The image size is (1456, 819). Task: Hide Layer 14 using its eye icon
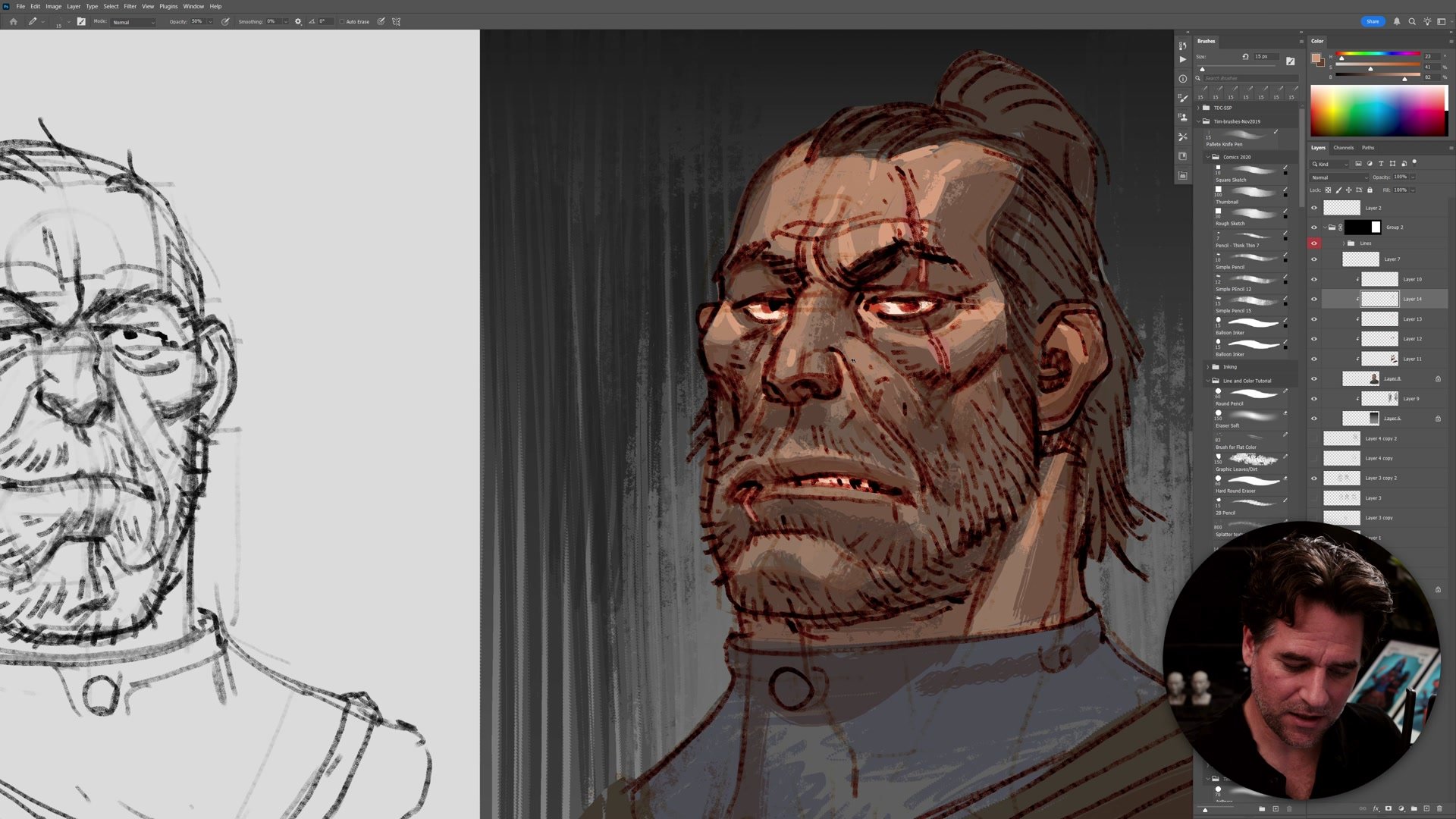(x=1314, y=299)
